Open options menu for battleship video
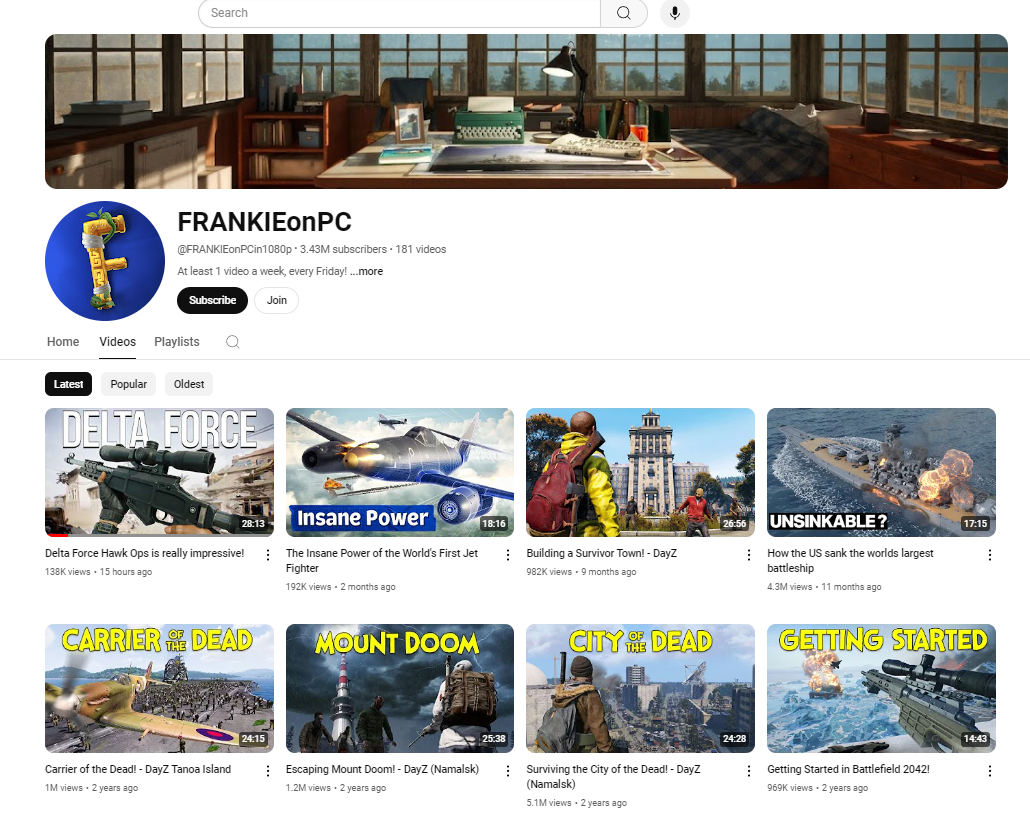This screenshot has width=1030, height=831. [x=989, y=555]
